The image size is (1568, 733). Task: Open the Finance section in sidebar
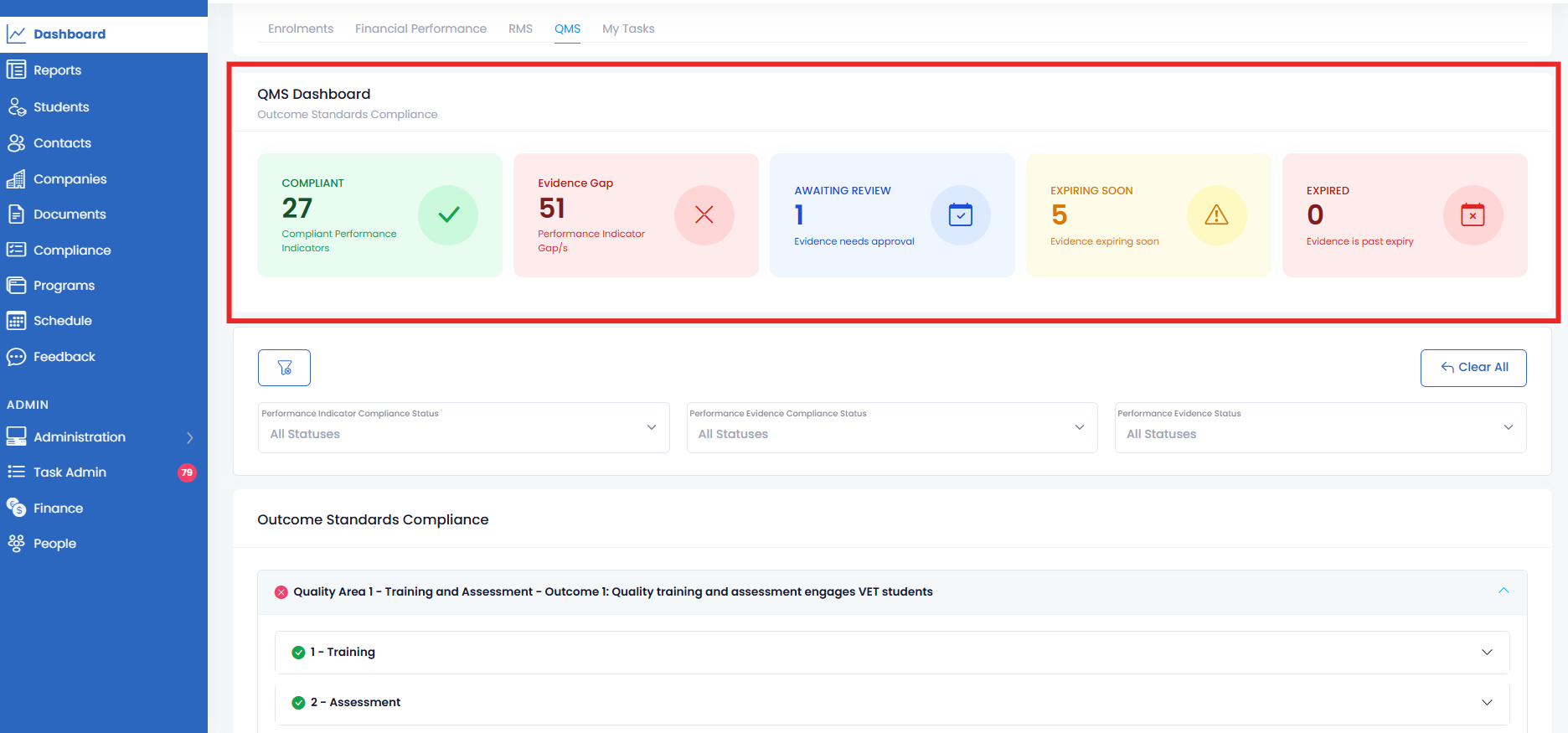pyautogui.click(x=58, y=508)
